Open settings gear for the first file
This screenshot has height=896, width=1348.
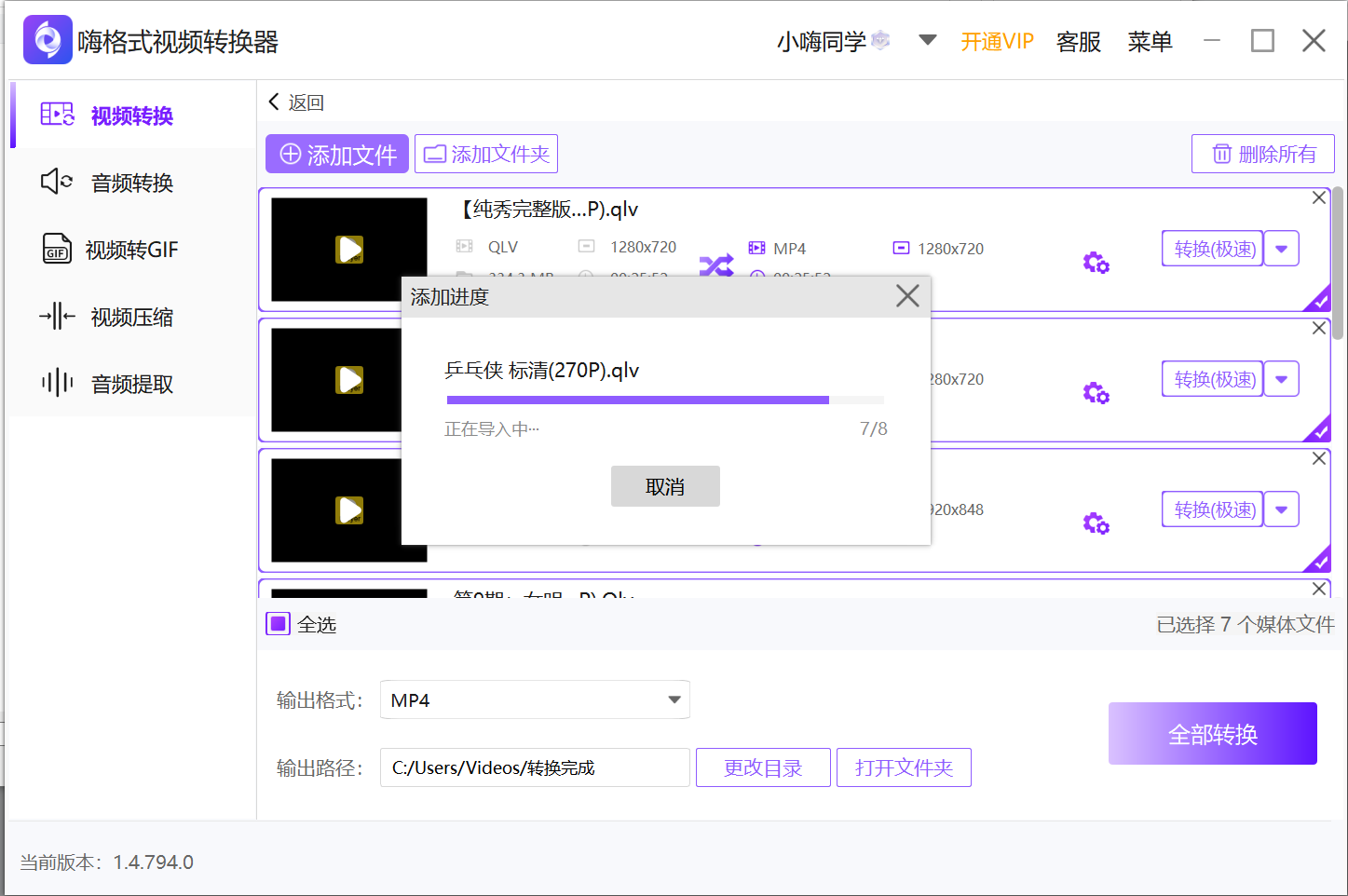point(1096,263)
